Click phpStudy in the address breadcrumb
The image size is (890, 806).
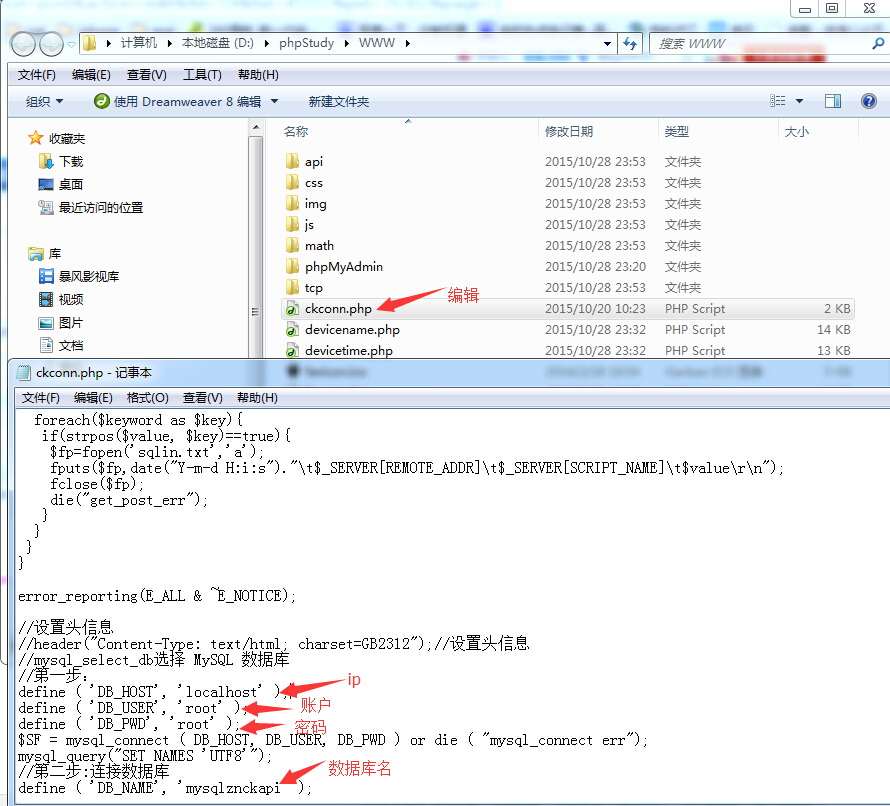(x=307, y=43)
